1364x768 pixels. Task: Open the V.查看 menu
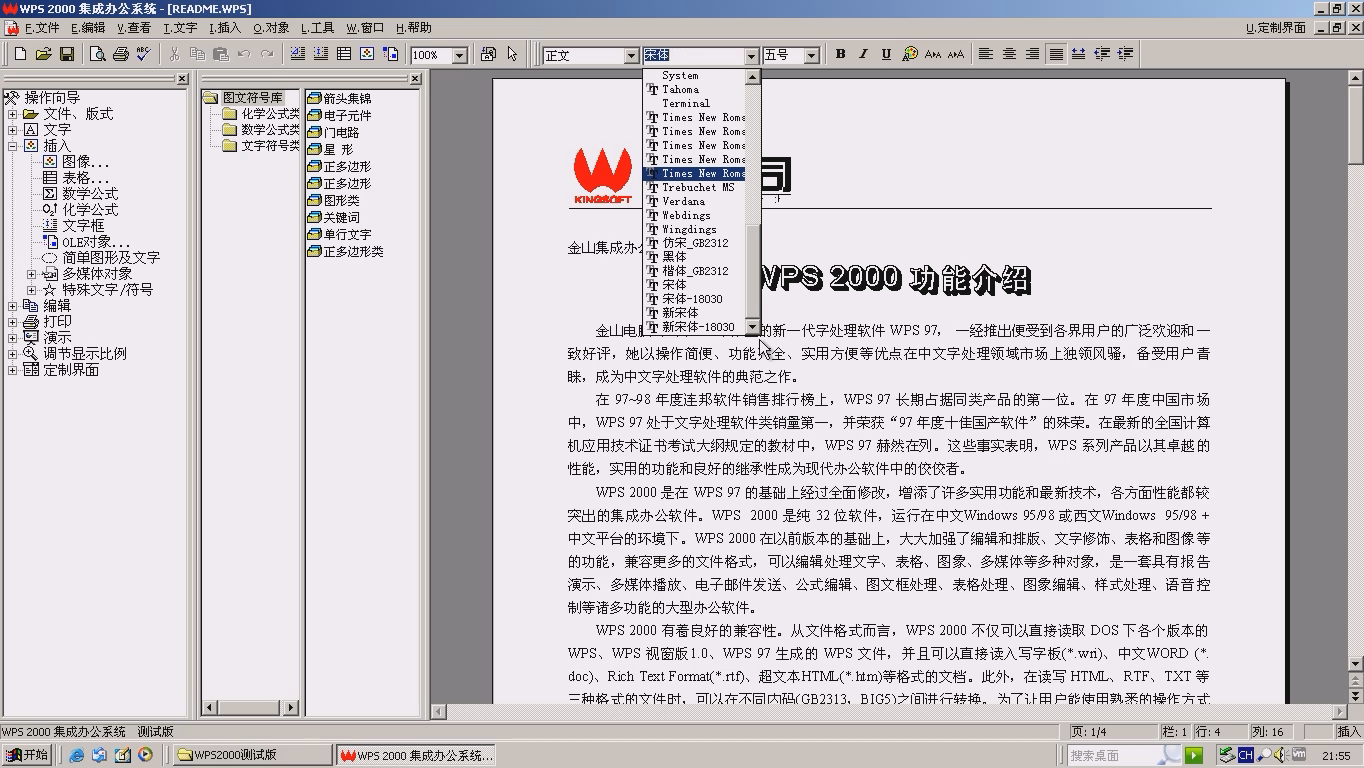click(x=134, y=28)
